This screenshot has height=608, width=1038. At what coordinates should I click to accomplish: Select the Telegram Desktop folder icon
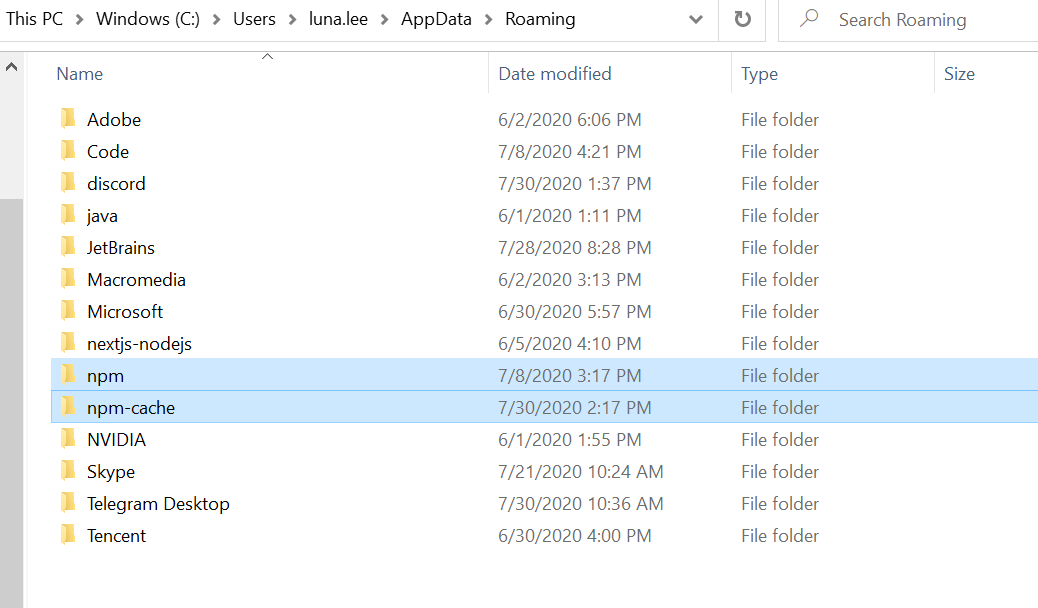[68, 503]
